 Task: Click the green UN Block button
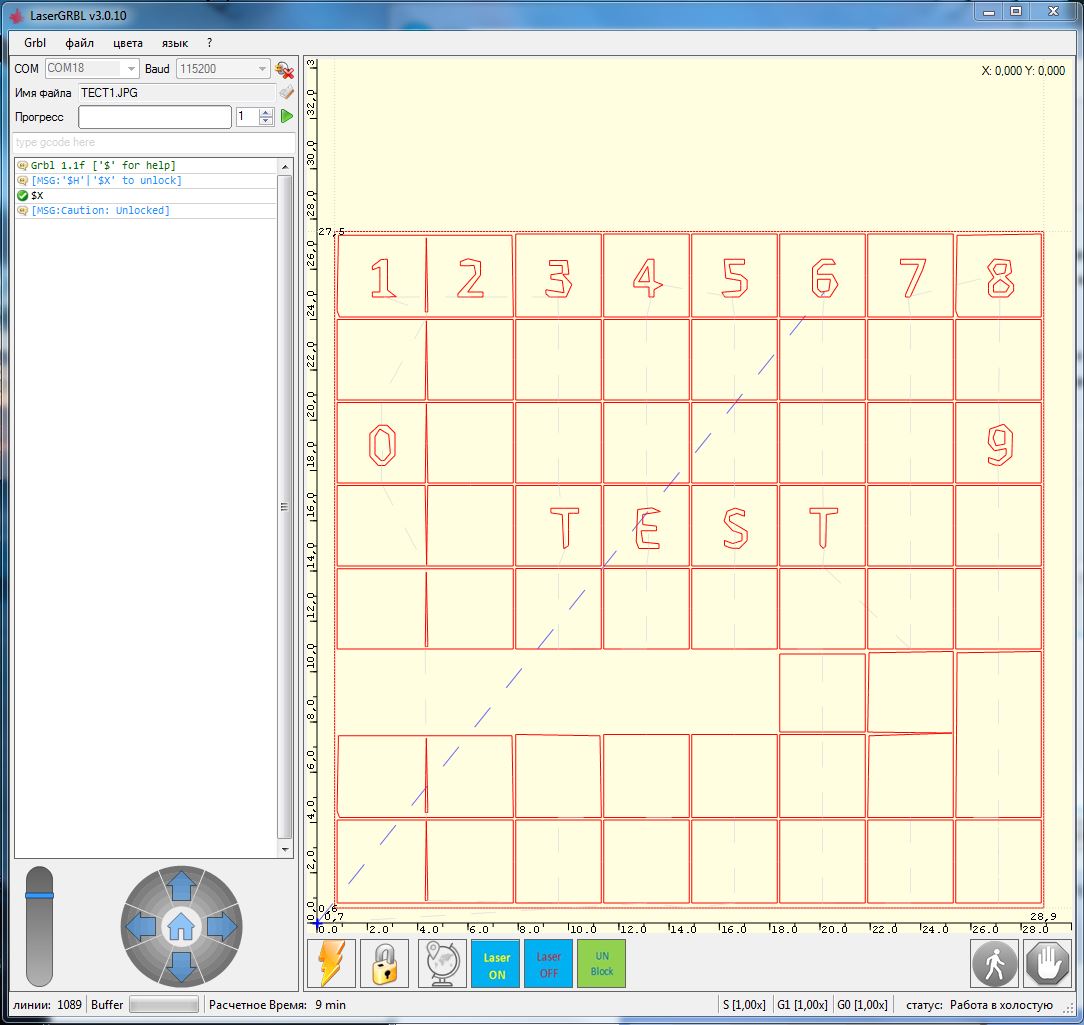tap(602, 964)
